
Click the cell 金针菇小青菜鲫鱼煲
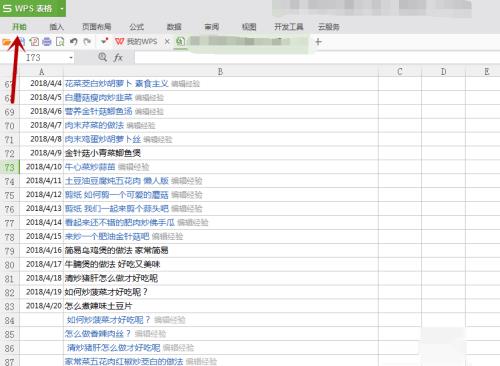click(221, 153)
